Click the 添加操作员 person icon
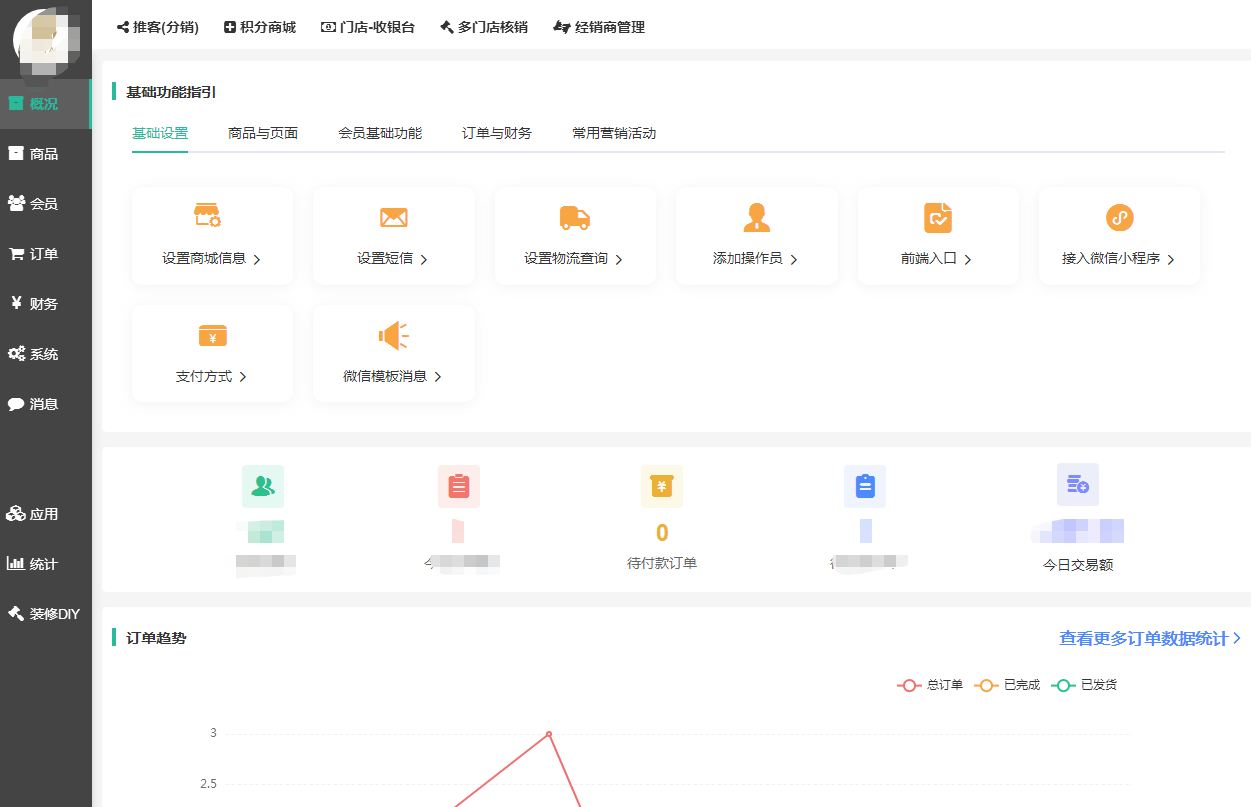 click(x=757, y=217)
